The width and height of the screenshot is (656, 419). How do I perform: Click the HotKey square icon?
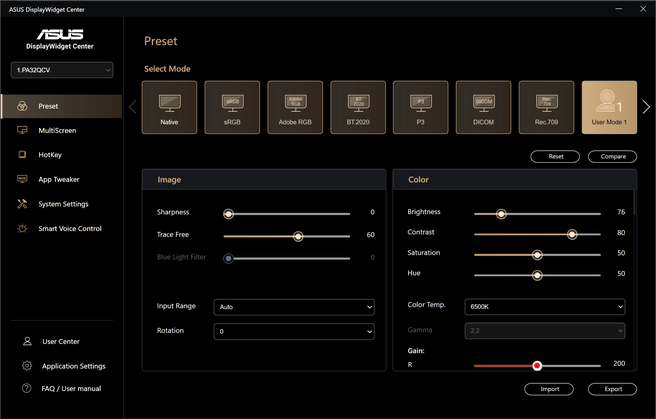(22, 155)
